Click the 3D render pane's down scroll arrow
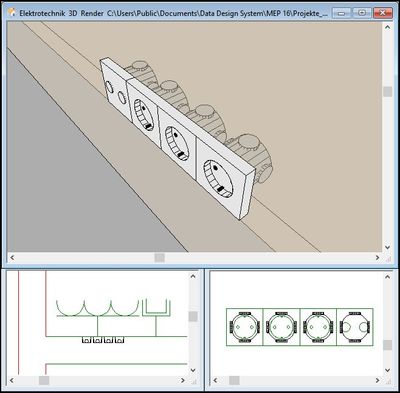 (x=387, y=247)
